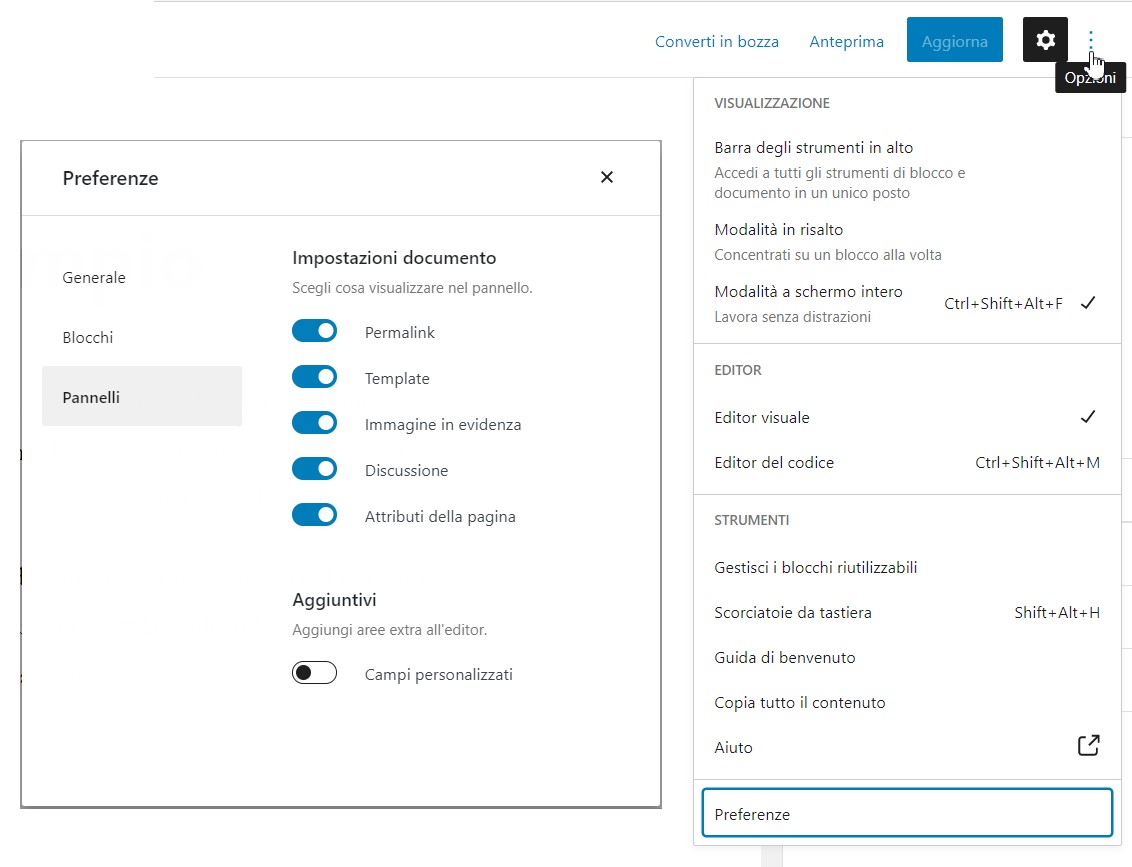Image resolution: width=1132 pixels, height=867 pixels.
Task: Disable the Template panel toggle
Action: (x=314, y=377)
